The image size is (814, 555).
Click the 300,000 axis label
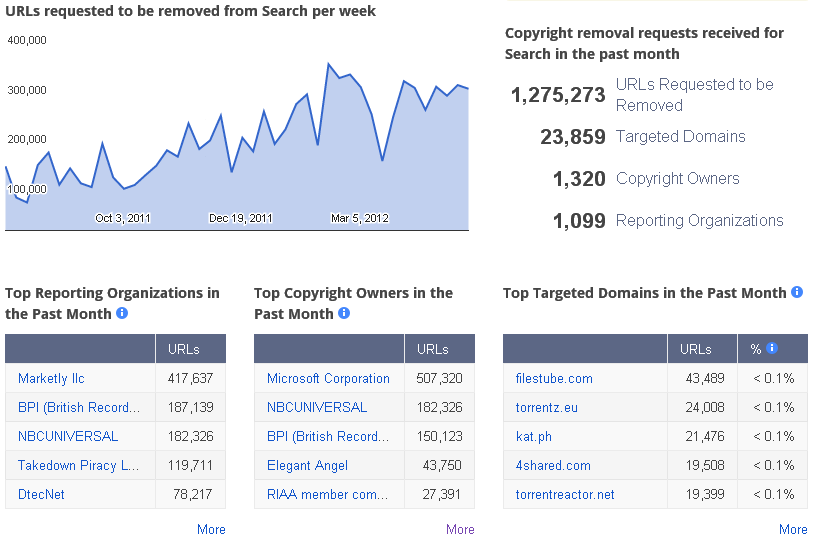tap(27, 90)
